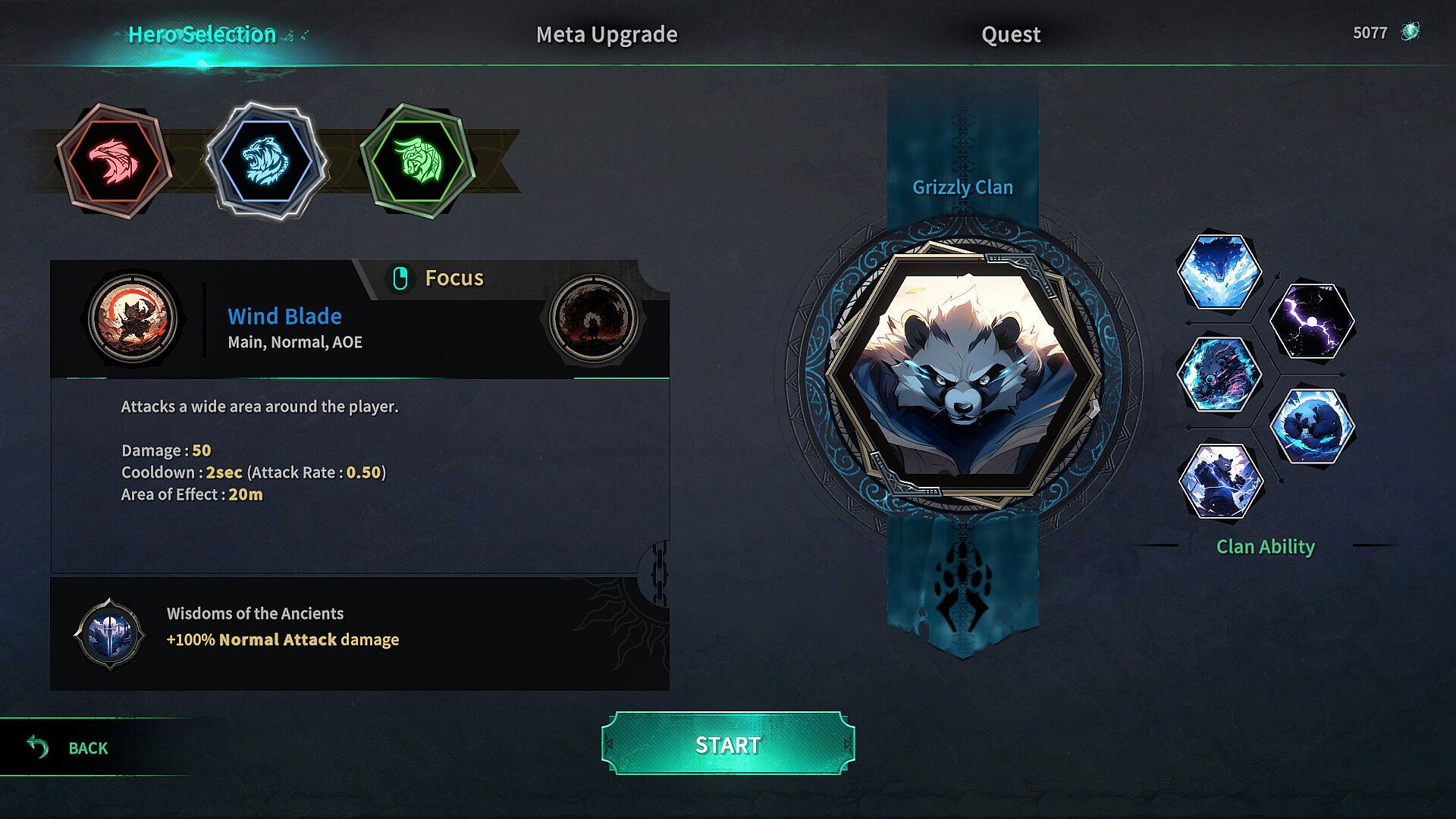The image size is (1456, 819).
Task: View the ice burst clan ability
Action: pos(1219,271)
